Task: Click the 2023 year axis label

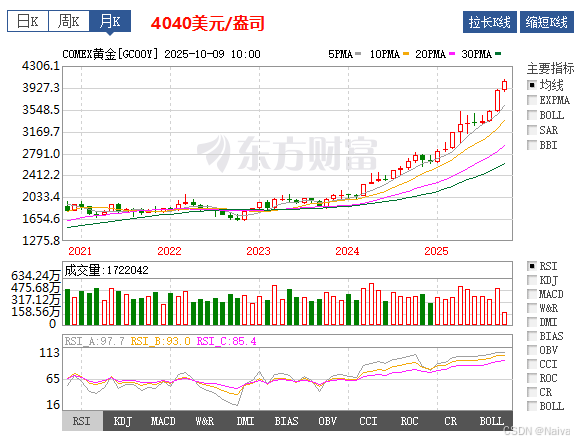Action: (x=258, y=251)
